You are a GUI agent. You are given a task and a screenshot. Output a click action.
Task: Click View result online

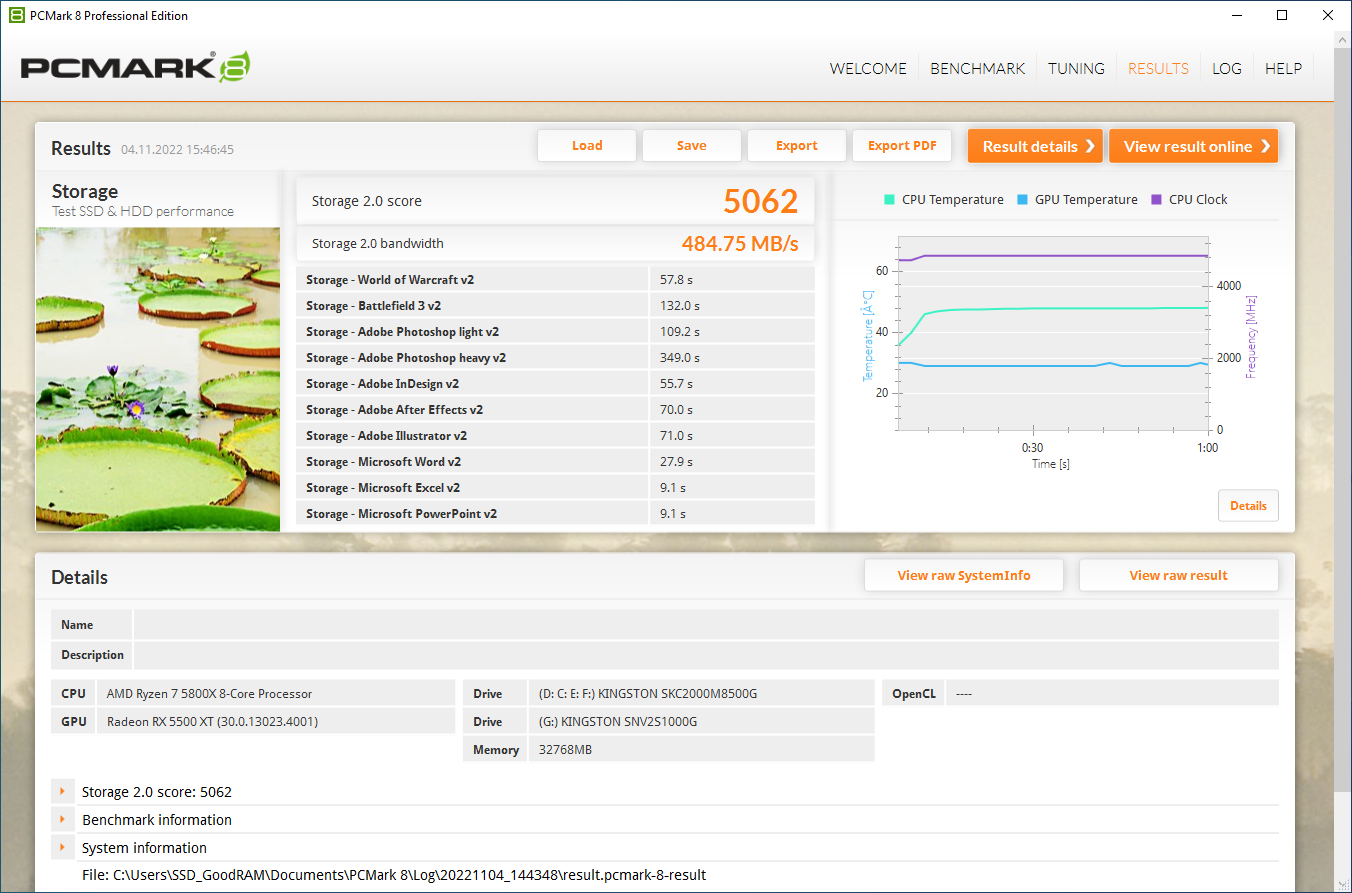coord(1193,146)
